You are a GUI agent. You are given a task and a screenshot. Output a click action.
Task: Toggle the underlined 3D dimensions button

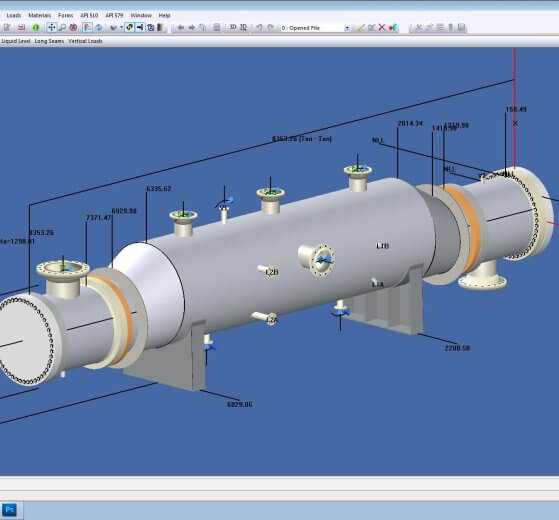243,27
